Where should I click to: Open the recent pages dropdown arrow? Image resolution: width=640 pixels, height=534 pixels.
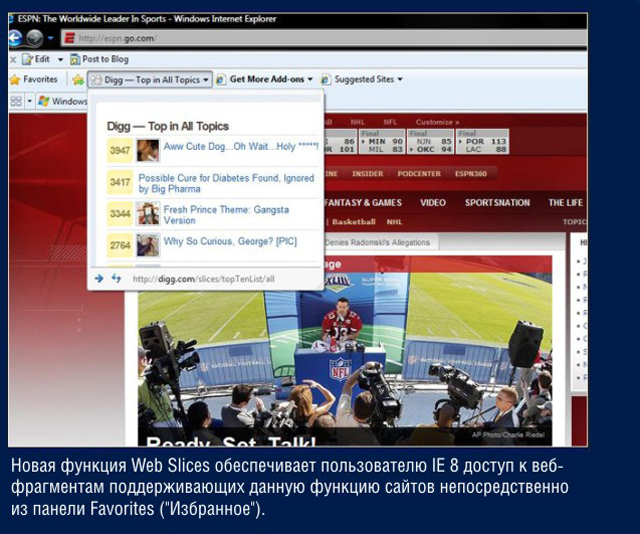tap(51, 38)
